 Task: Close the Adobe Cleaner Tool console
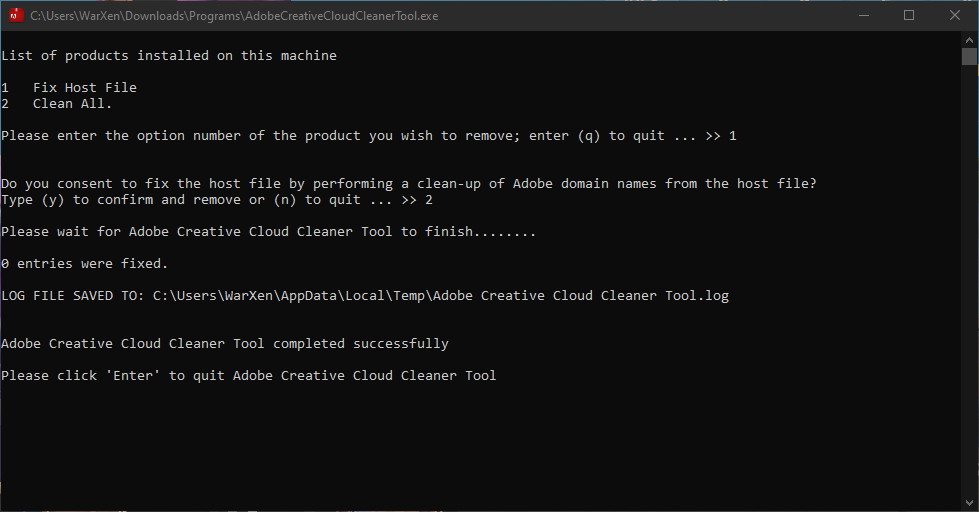pos(955,15)
